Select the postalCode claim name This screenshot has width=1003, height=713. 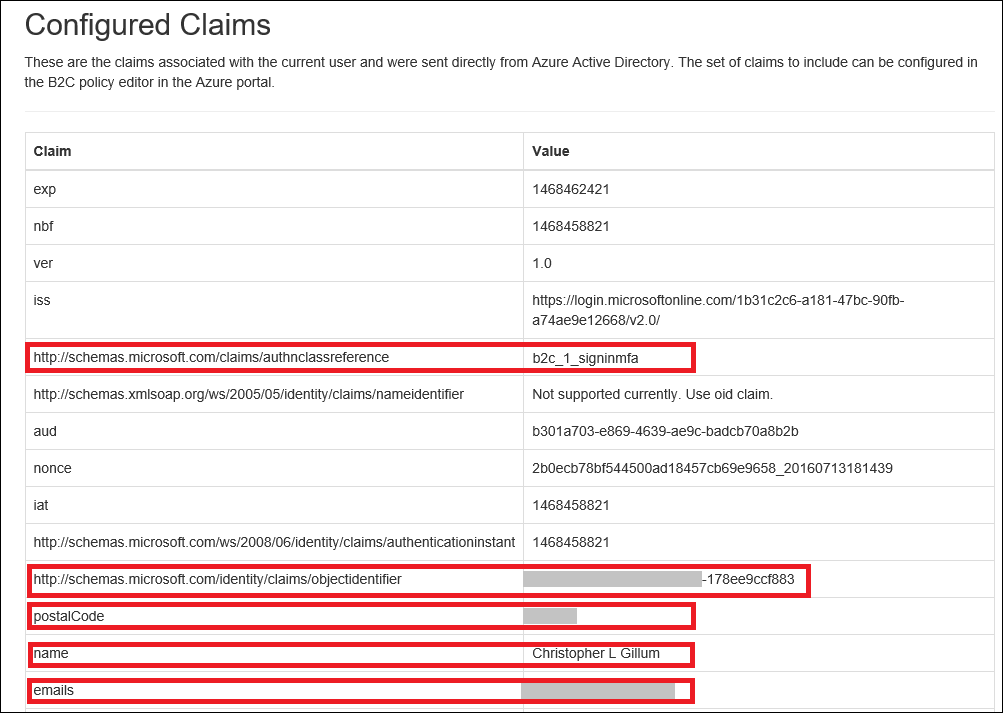tap(69, 616)
